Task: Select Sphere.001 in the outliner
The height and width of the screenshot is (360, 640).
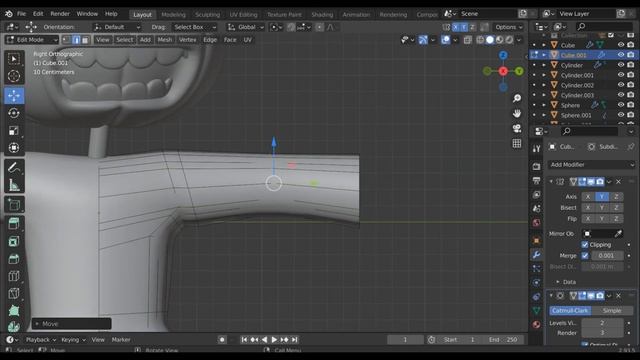Action: pos(576,116)
